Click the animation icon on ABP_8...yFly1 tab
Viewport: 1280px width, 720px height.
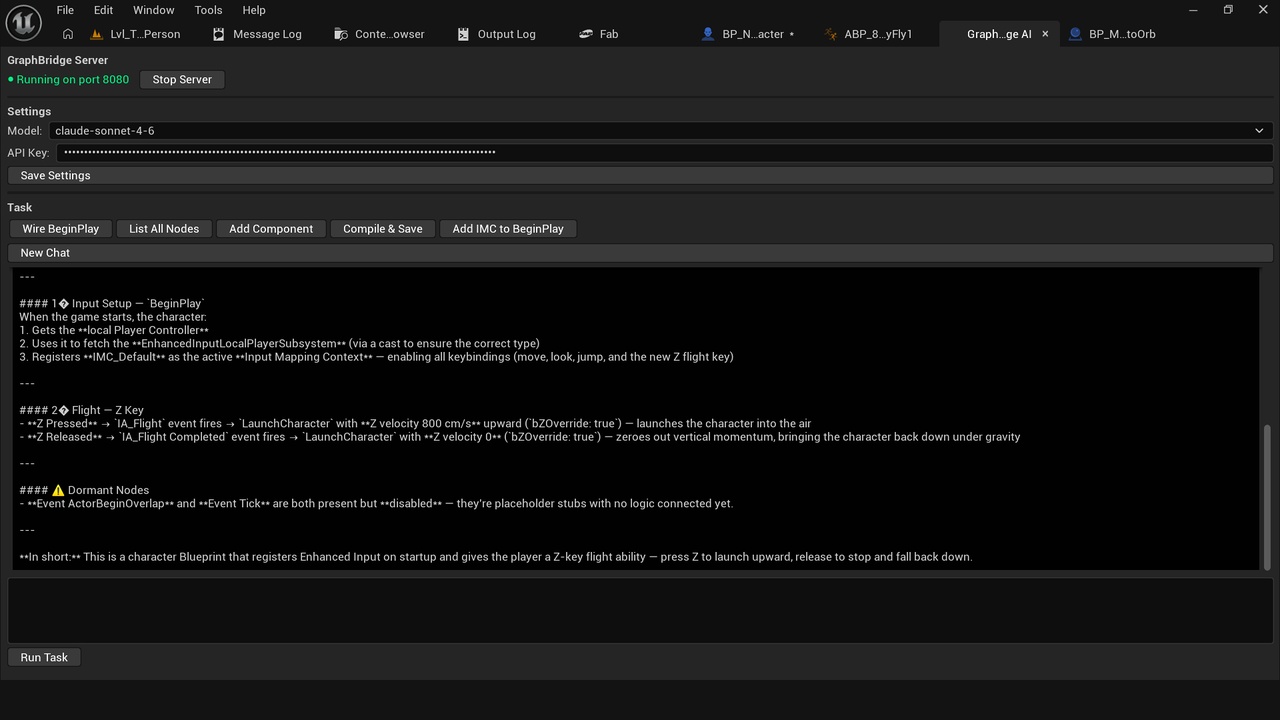pyautogui.click(x=831, y=34)
